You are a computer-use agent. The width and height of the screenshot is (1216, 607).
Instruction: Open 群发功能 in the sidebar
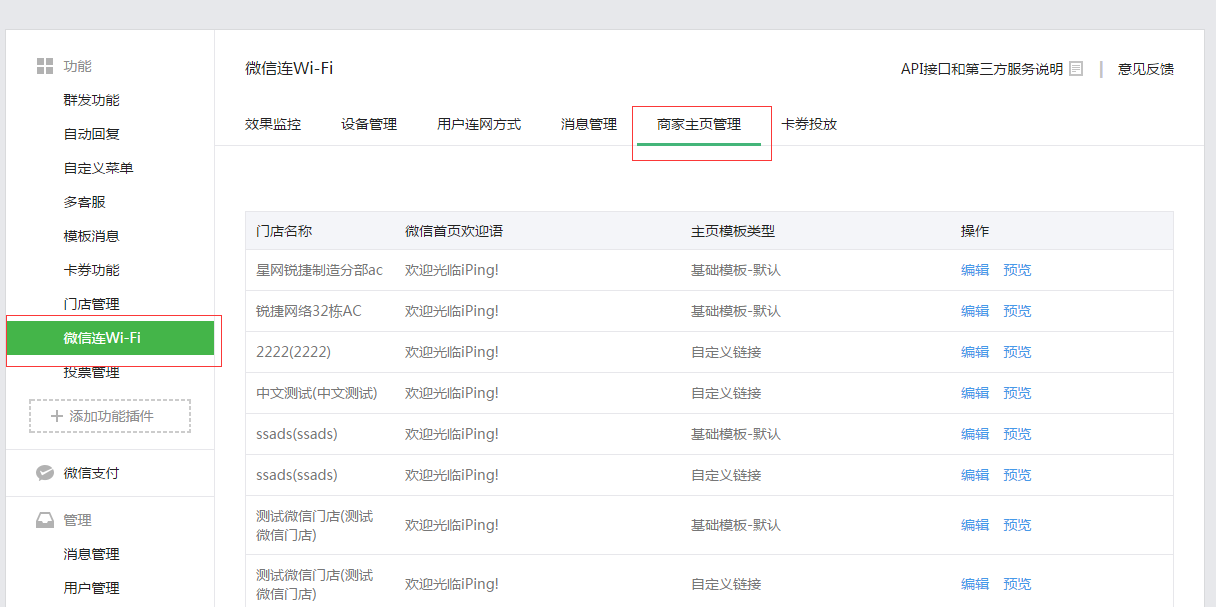pyautogui.click(x=92, y=100)
